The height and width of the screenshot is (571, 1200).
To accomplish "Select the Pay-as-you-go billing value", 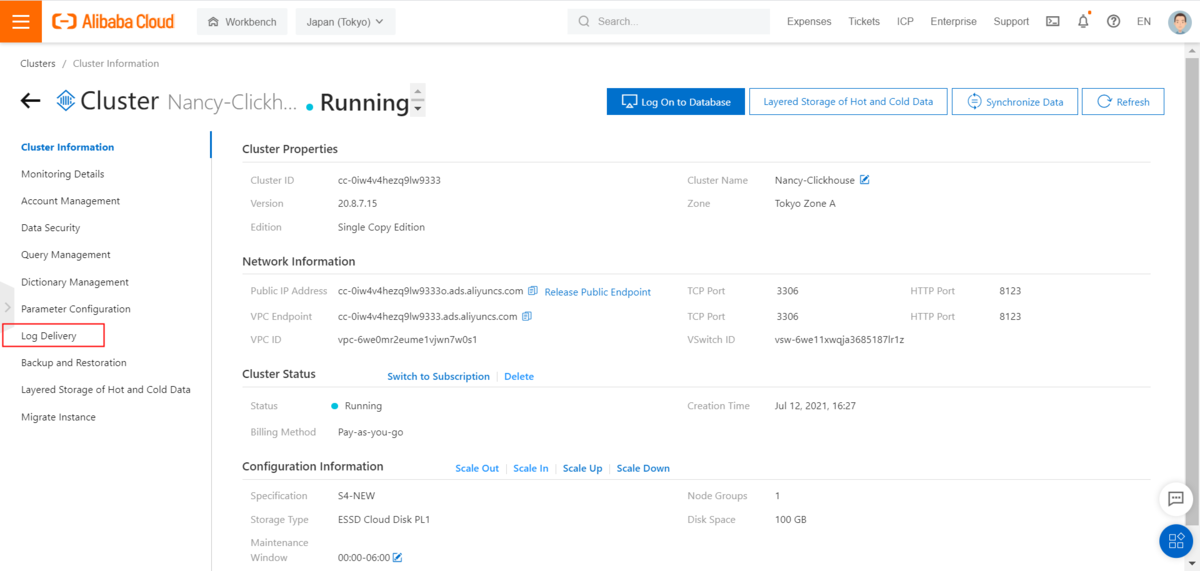I will [x=371, y=432].
